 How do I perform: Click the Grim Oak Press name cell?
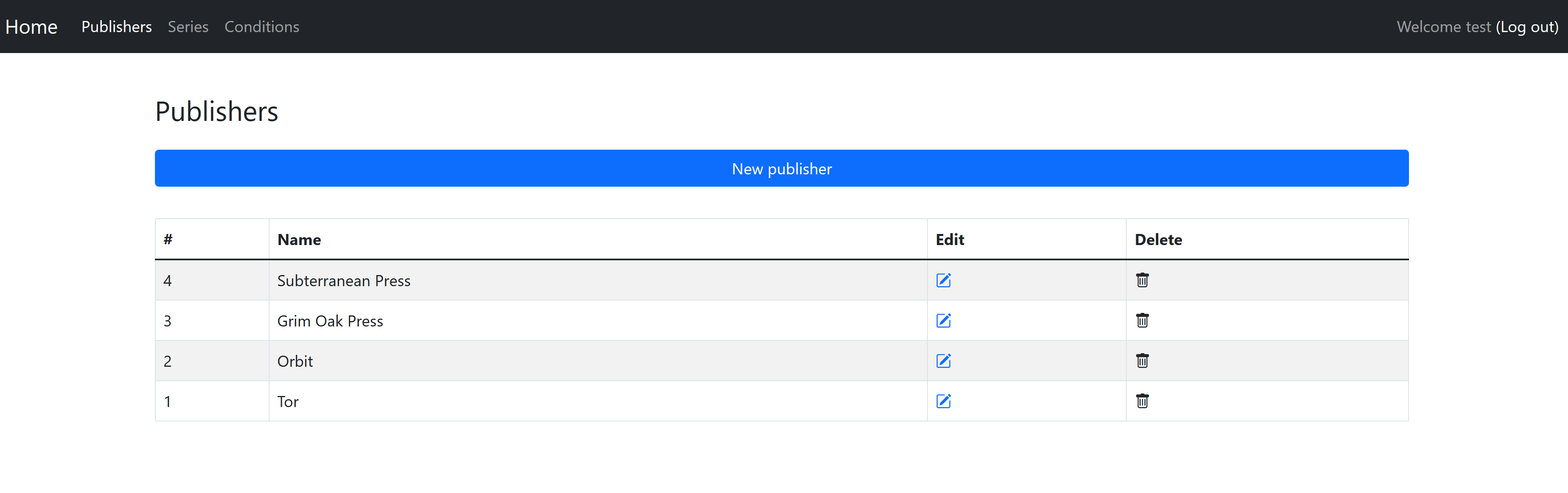coord(330,321)
